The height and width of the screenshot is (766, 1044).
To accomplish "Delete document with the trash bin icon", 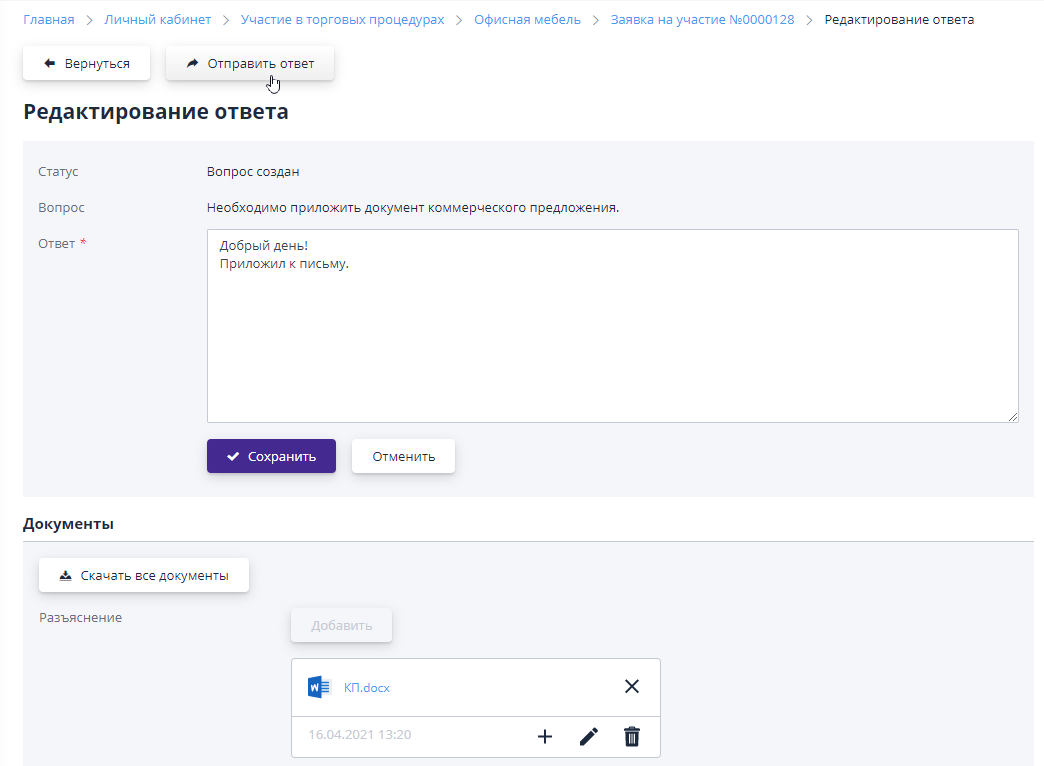I will pyautogui.click(x=632, y=737).
